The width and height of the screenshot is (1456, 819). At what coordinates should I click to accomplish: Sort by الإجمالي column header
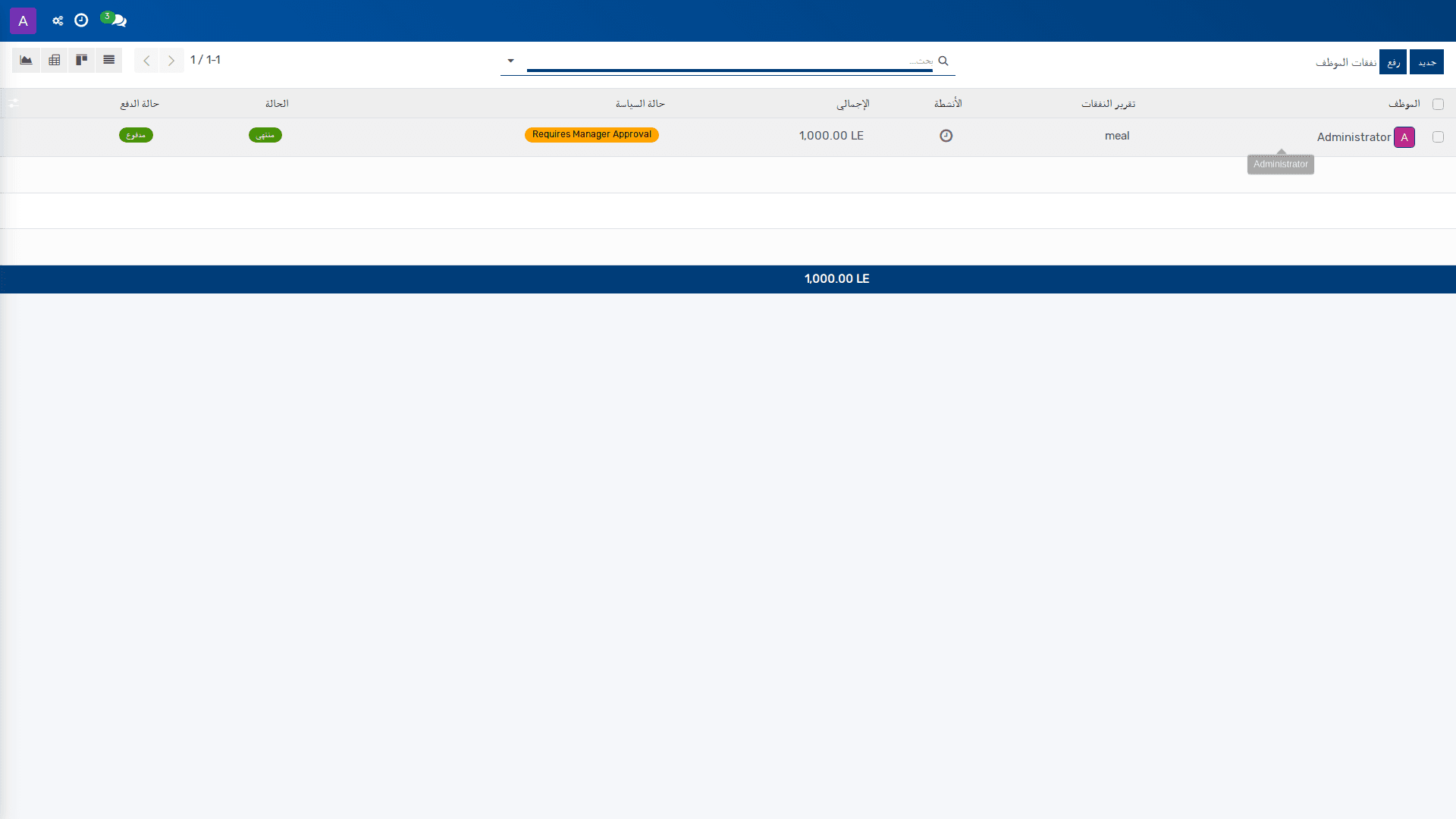(x=852, y=104)
